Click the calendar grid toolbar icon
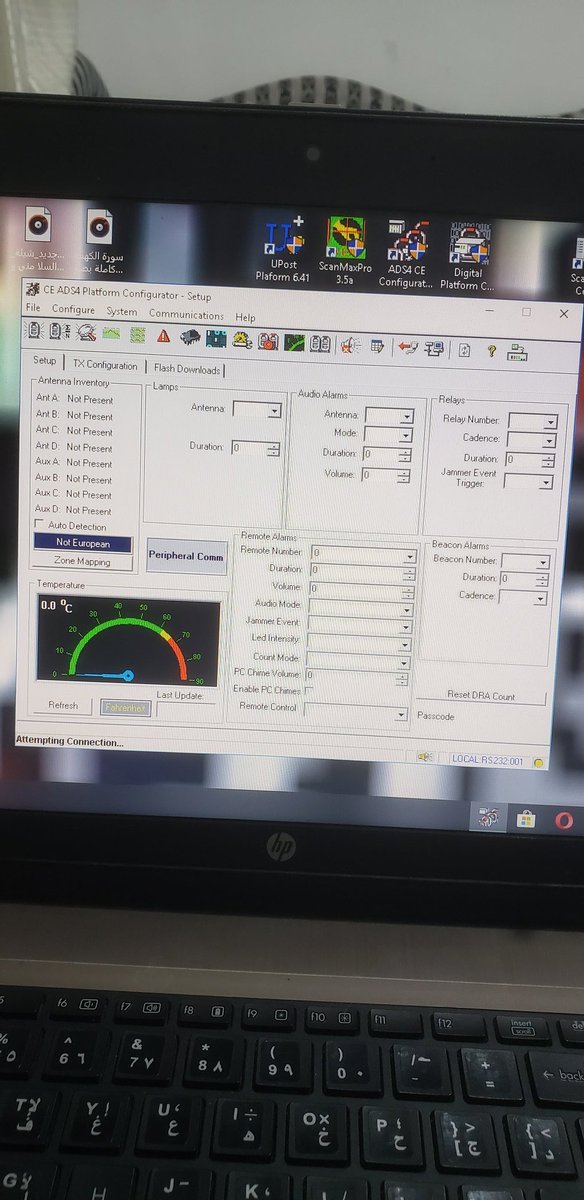Screen dimensions: 584x1200 377,345
